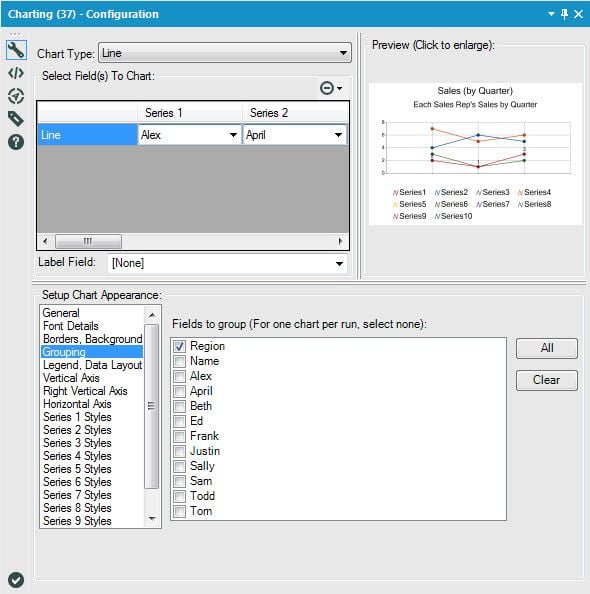This screenshot has height=594, width=590.
Task: Enable the Name checkbox
Action: pyautogui.click(x=179, y=361)
